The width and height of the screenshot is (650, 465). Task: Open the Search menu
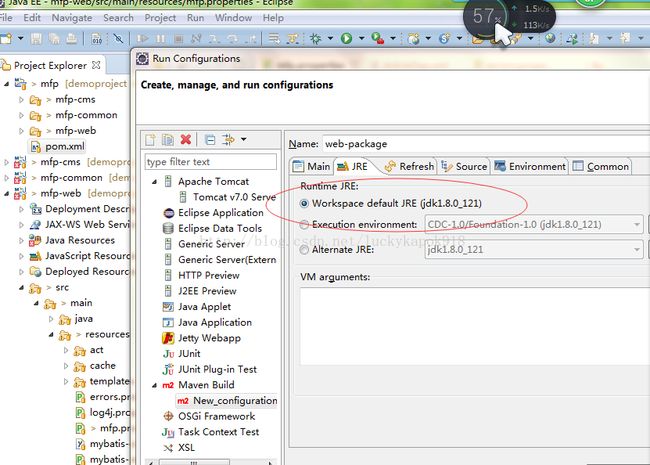tap(118, 18)
